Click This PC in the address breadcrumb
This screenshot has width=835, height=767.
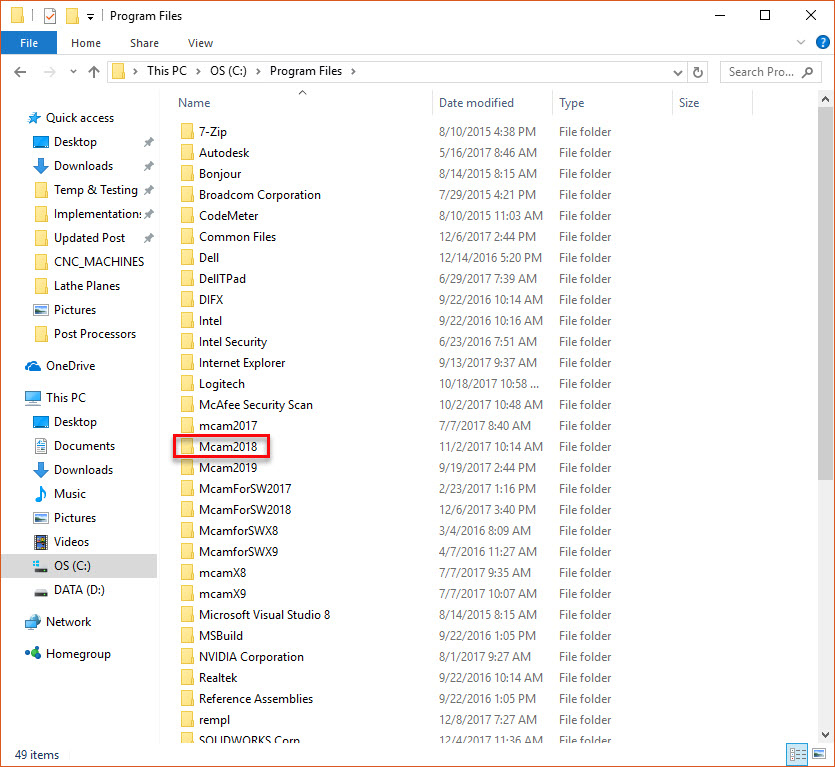pos(167,71)
